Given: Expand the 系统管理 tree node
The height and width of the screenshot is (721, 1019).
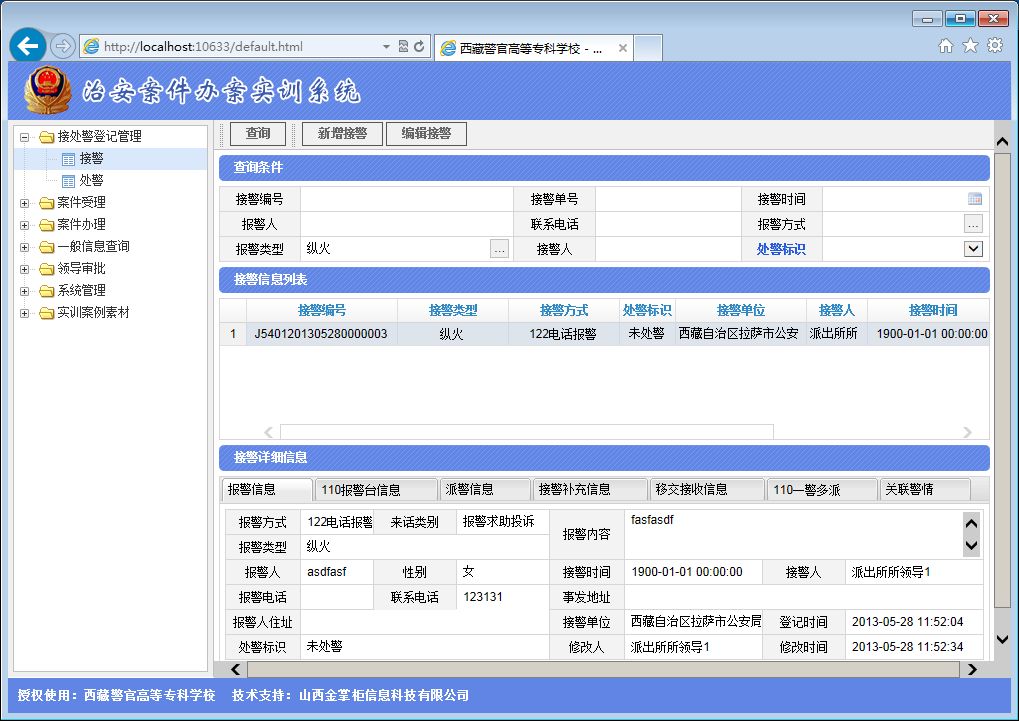Looking at the screenshot, I should [x=25, y=291].
